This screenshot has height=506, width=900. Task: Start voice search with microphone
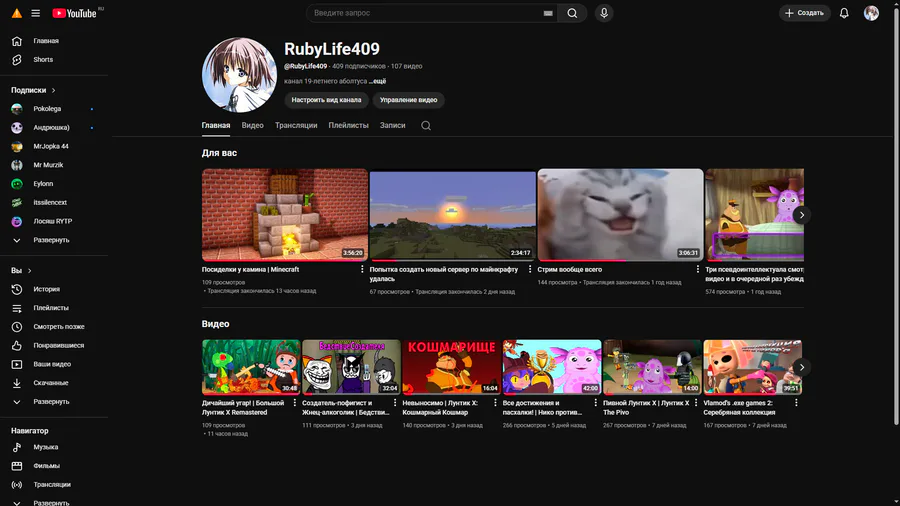pos(604,13)
